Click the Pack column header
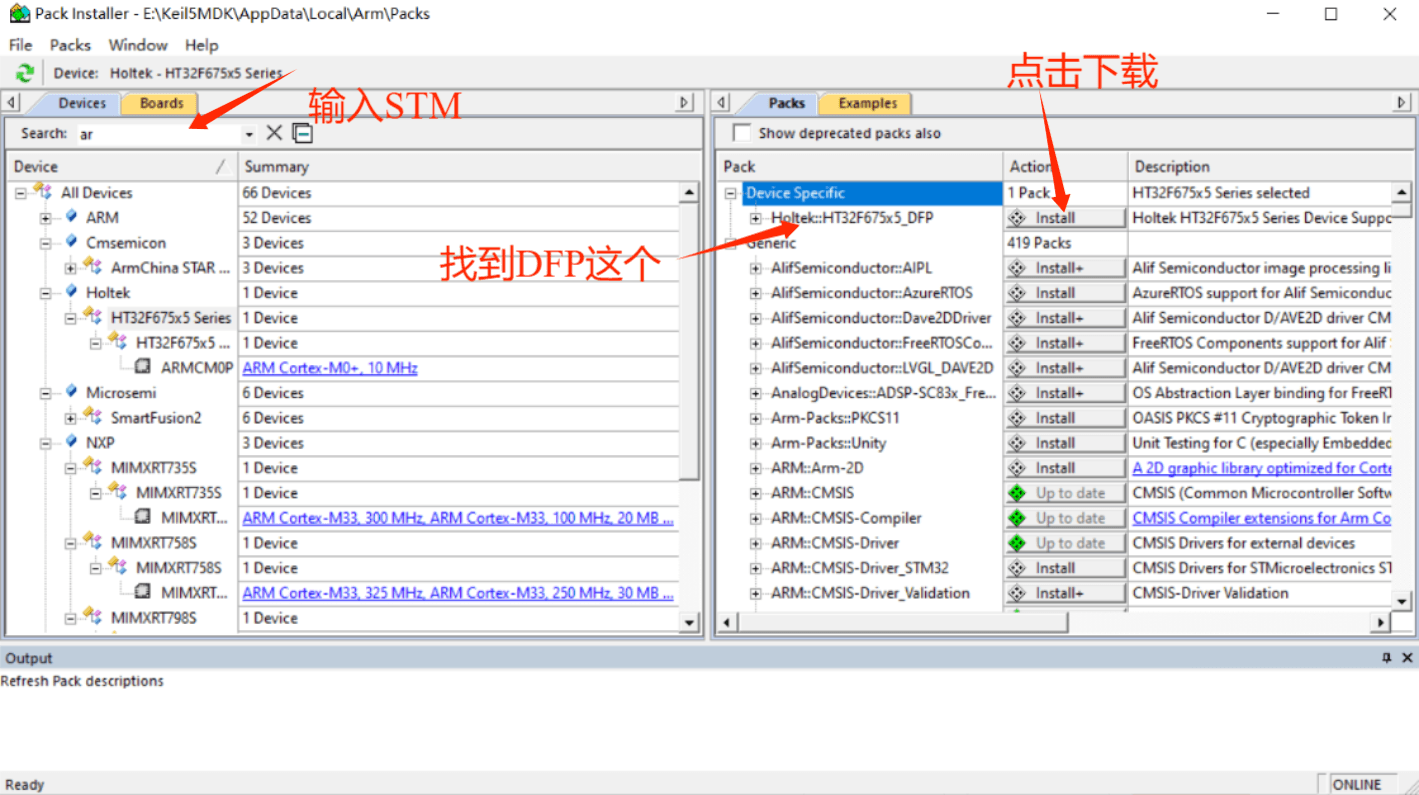The height and width of the screenshot is (795, 1419). pyautogui.click(x=861, y=167)
